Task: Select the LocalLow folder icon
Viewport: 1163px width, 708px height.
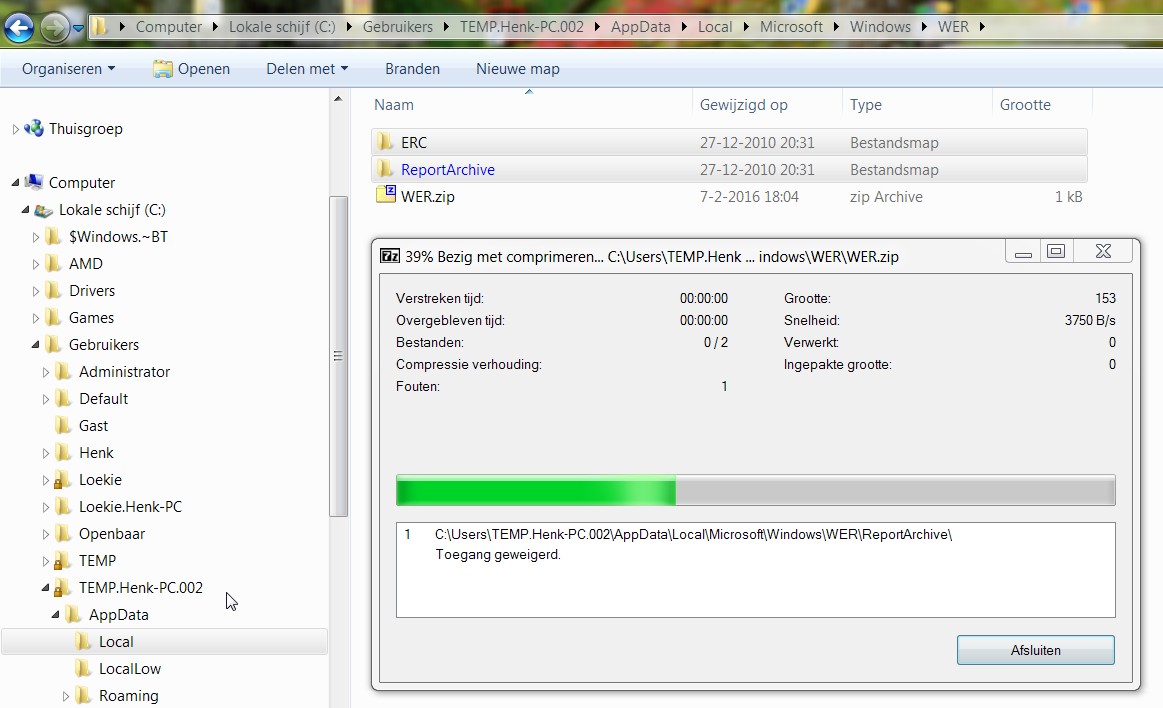Action: point(84,669)
